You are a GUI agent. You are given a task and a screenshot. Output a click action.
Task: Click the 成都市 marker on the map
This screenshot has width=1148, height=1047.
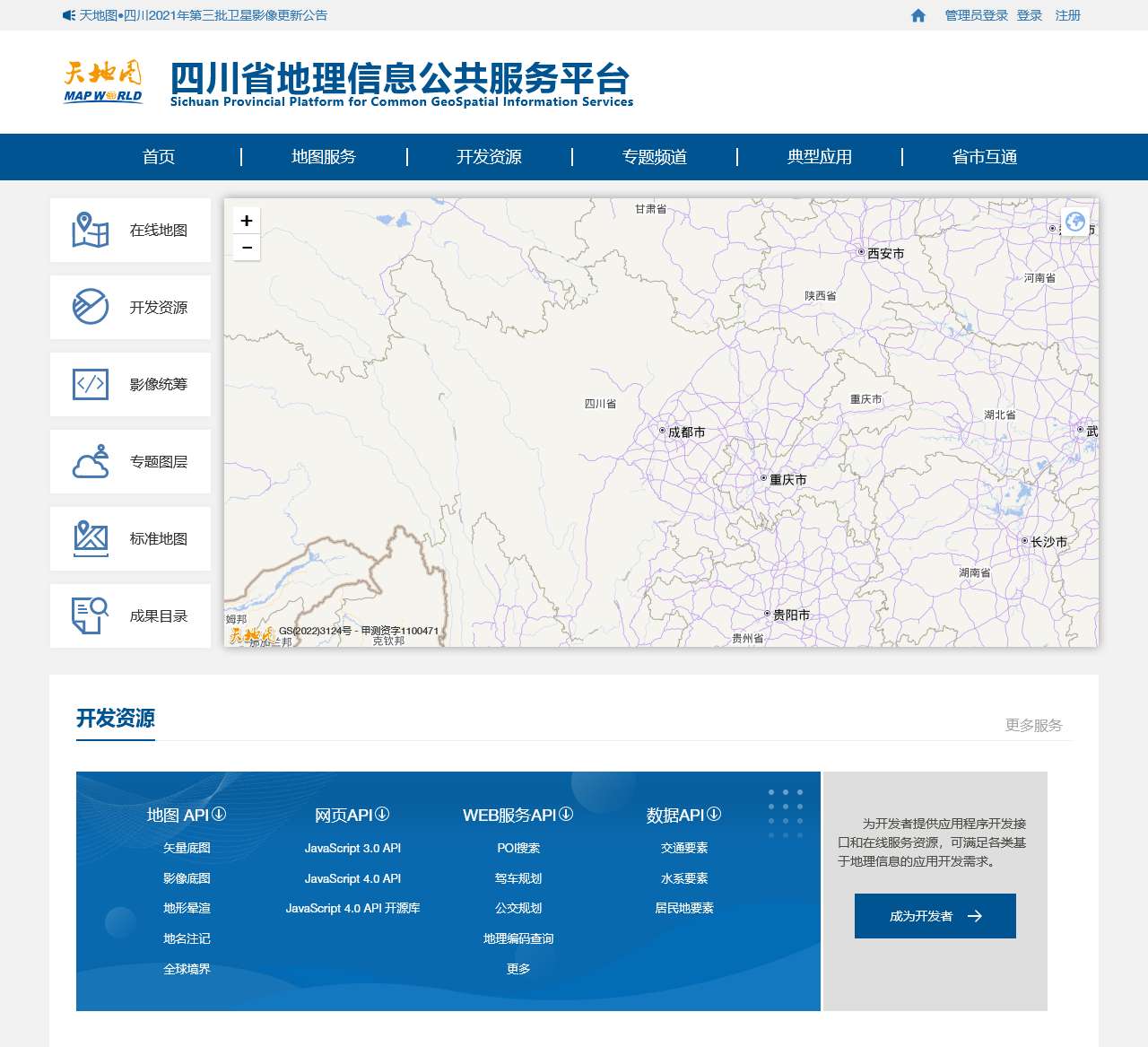click(663, 431)
